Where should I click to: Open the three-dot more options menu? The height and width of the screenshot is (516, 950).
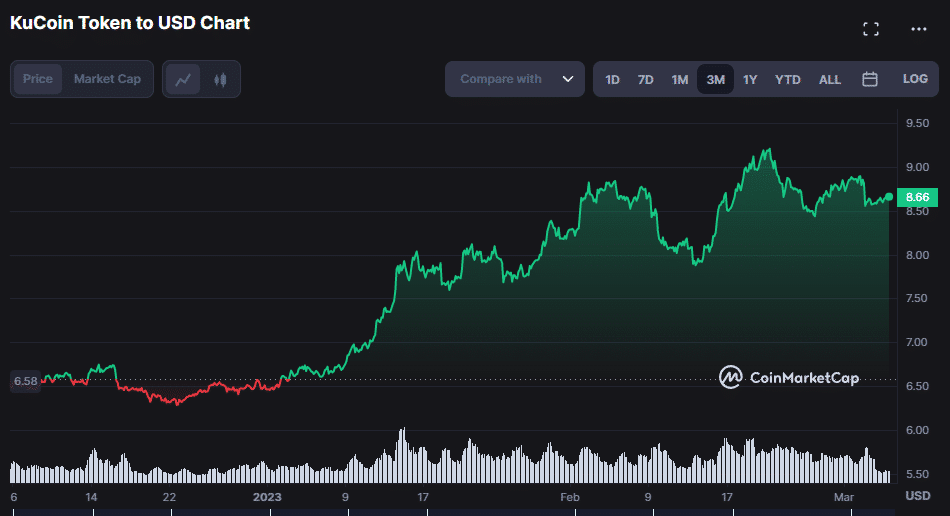click(918, 29)
